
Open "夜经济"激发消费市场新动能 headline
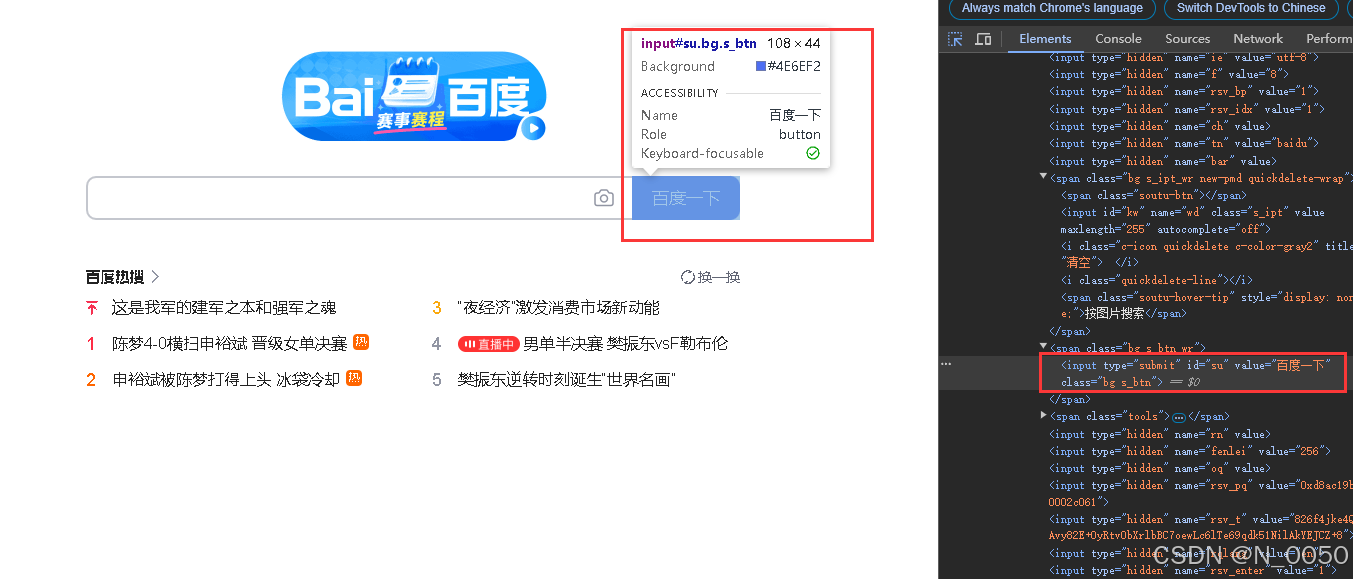[558, 307]
